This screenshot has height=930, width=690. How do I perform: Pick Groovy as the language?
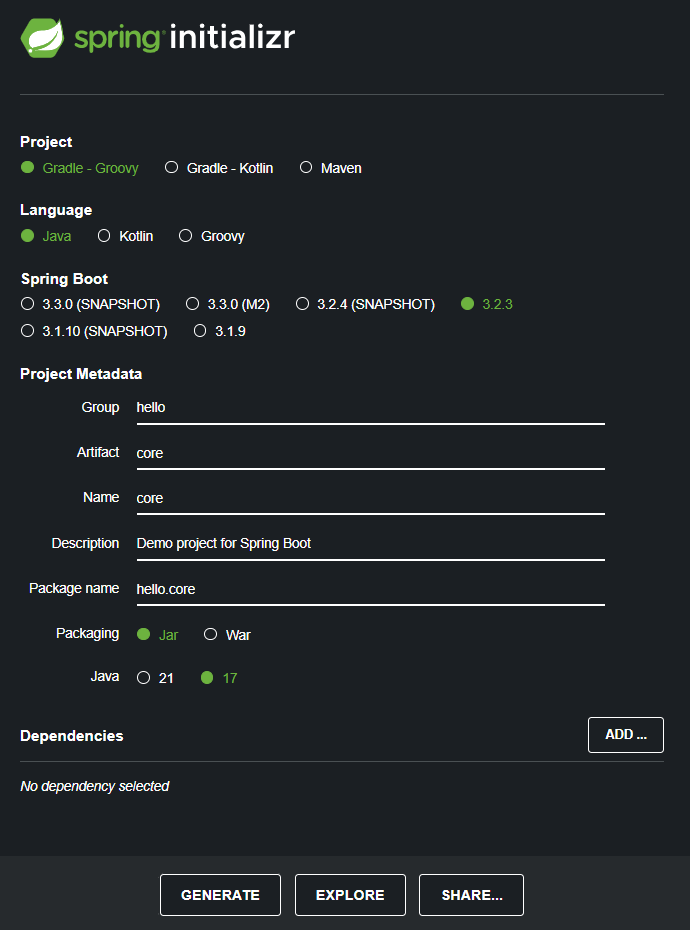tap(212, 236)
